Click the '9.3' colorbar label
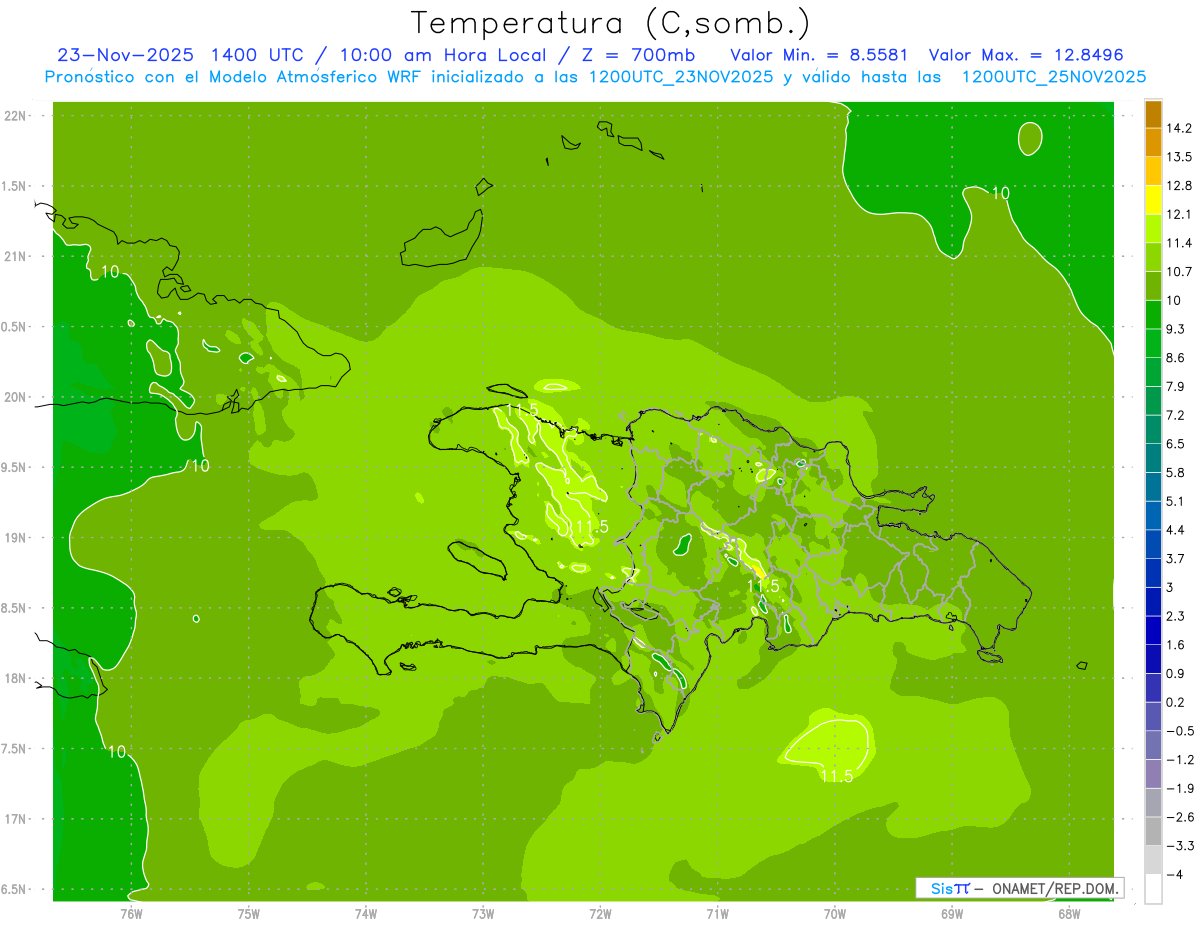The image size is (1200, 927). tap(1176, 329)
